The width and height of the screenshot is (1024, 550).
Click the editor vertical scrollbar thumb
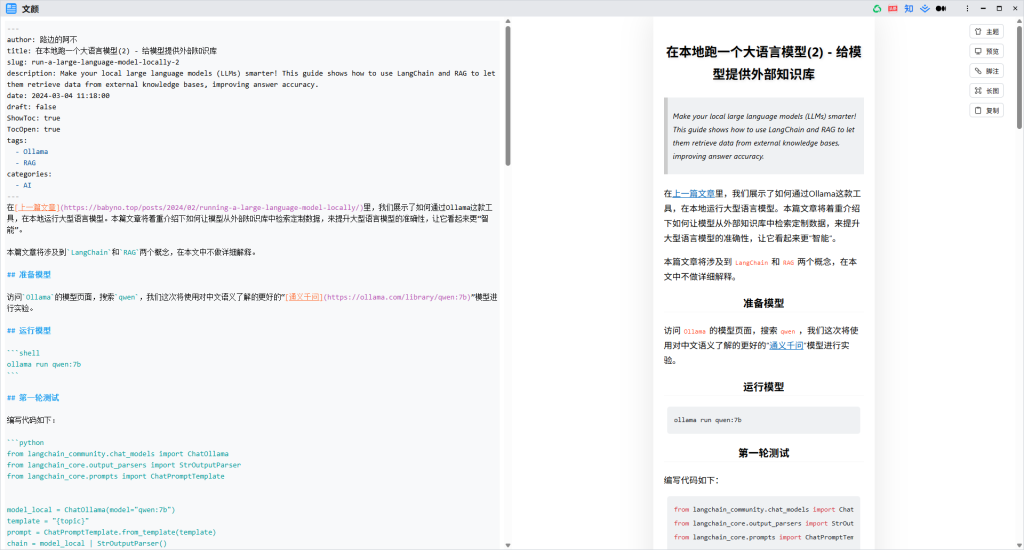tap(507, 96)
